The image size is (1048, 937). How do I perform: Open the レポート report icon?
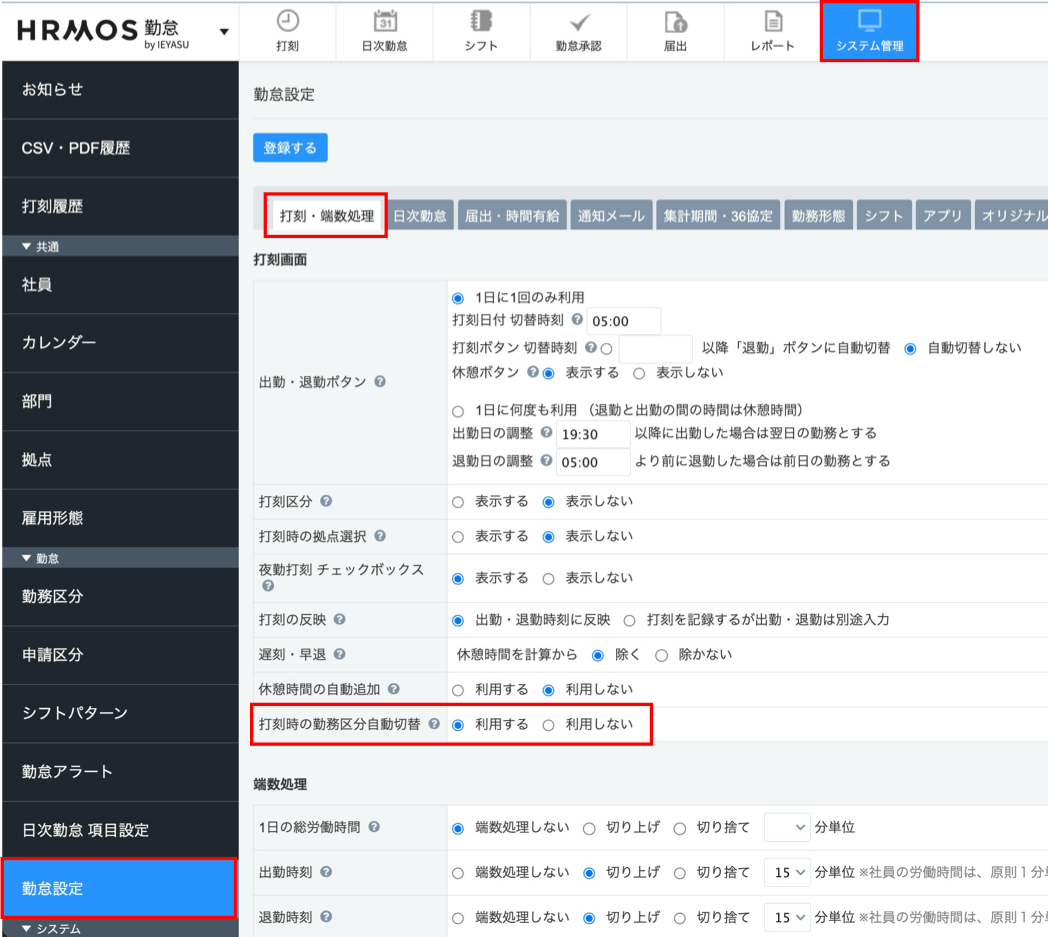coord(772,22)
